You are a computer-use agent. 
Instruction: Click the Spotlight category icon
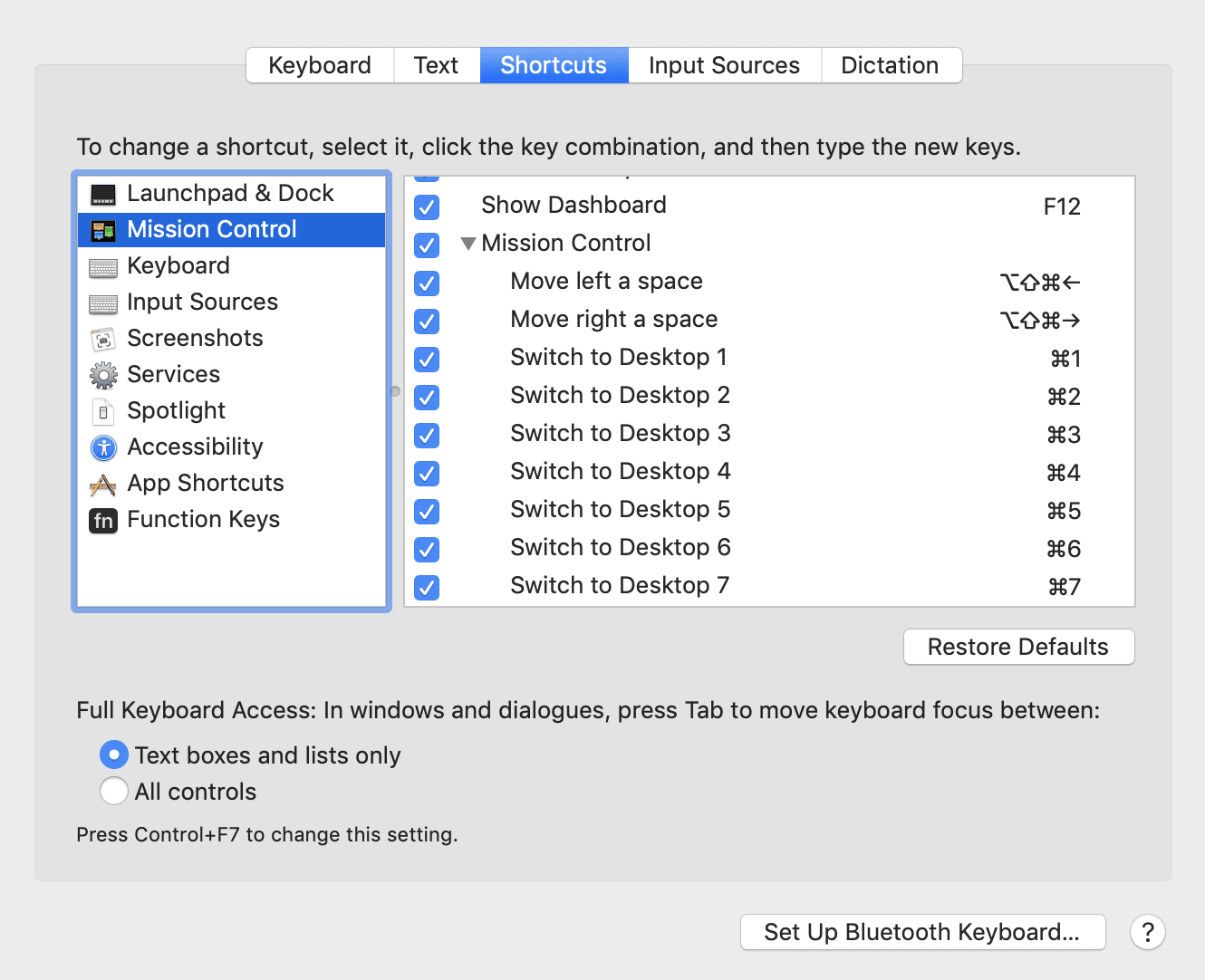[x=103, y=411]
